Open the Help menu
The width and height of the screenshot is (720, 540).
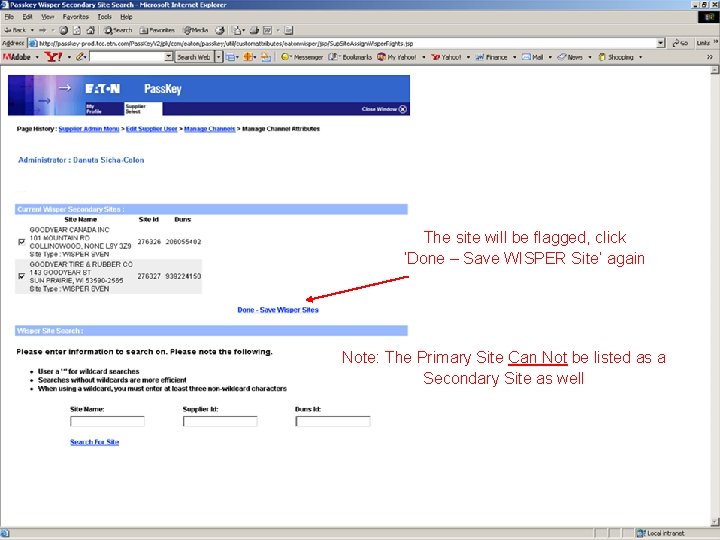126,17
